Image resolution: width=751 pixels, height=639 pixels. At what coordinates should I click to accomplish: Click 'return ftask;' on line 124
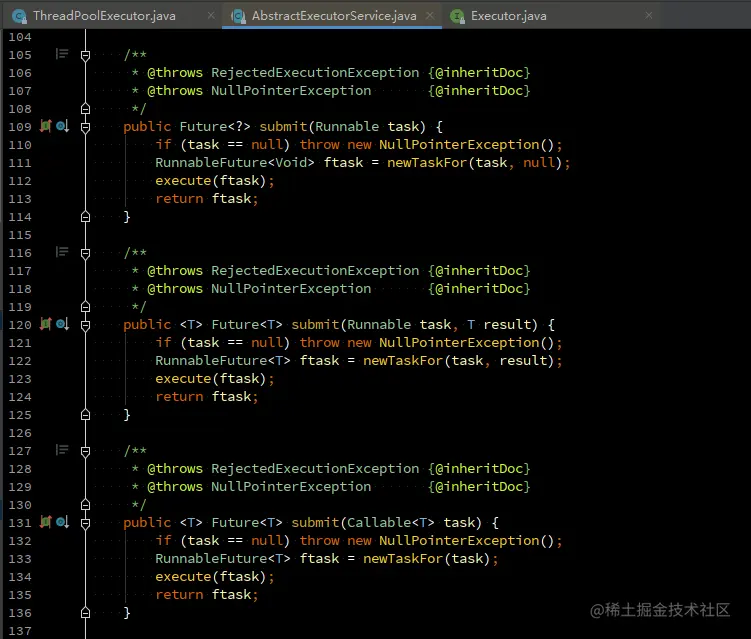(x=207, y=397)
